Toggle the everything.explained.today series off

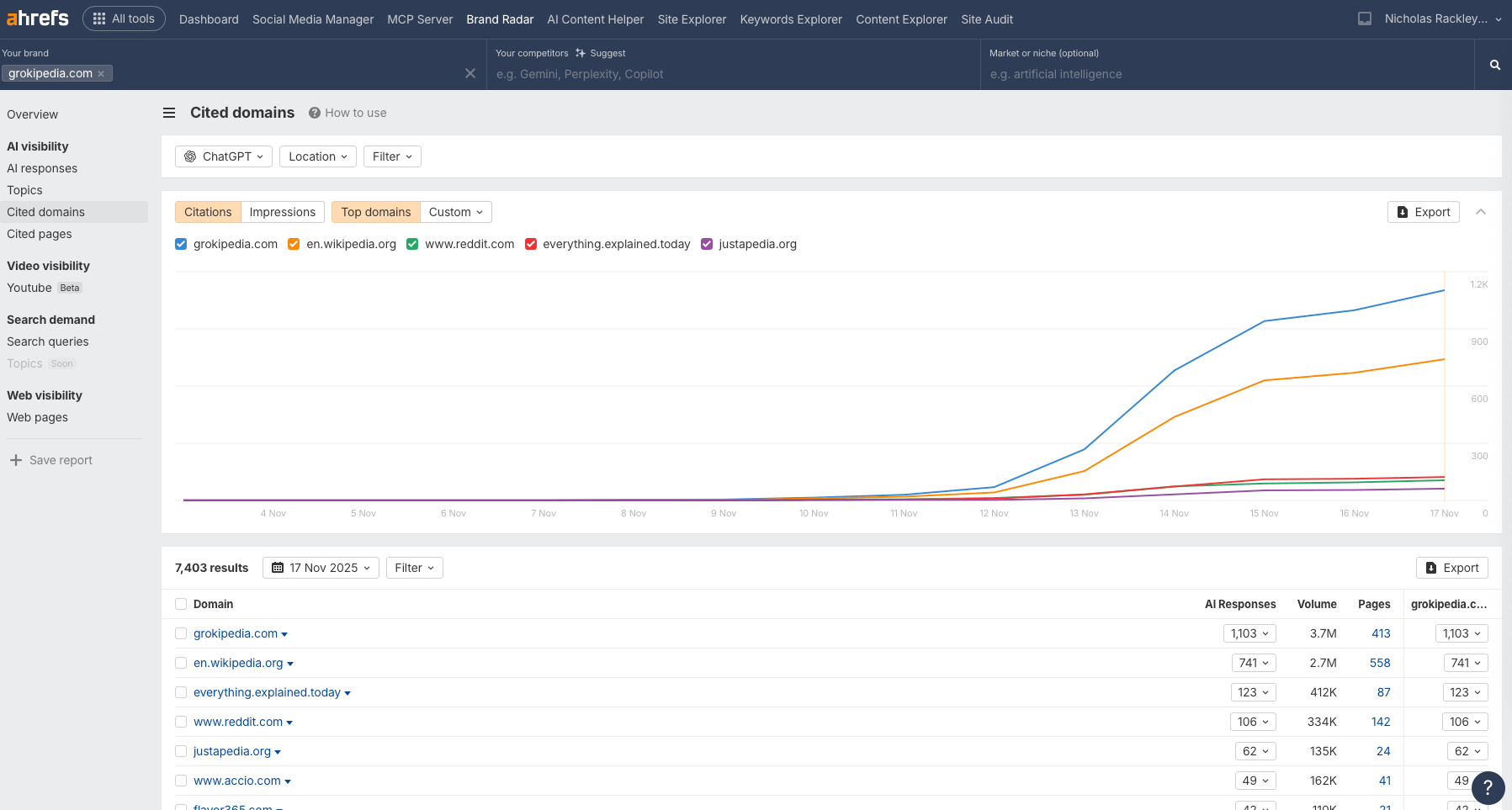click(x=531, y=244)
